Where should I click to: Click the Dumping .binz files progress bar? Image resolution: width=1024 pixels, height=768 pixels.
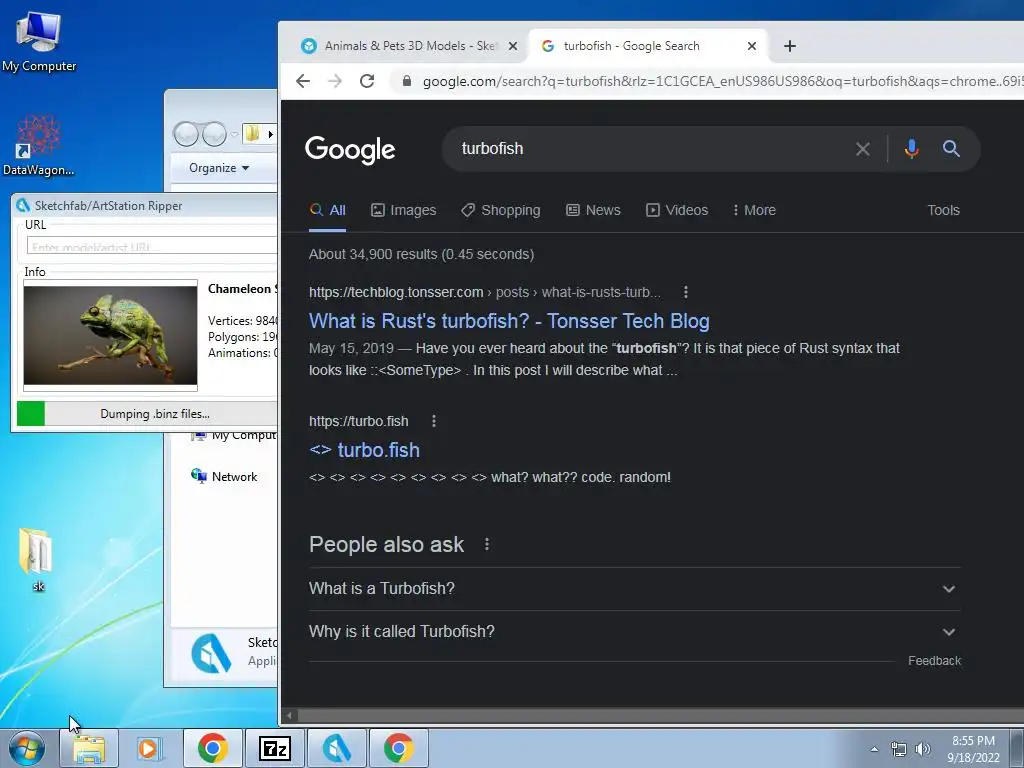point(147,413)
